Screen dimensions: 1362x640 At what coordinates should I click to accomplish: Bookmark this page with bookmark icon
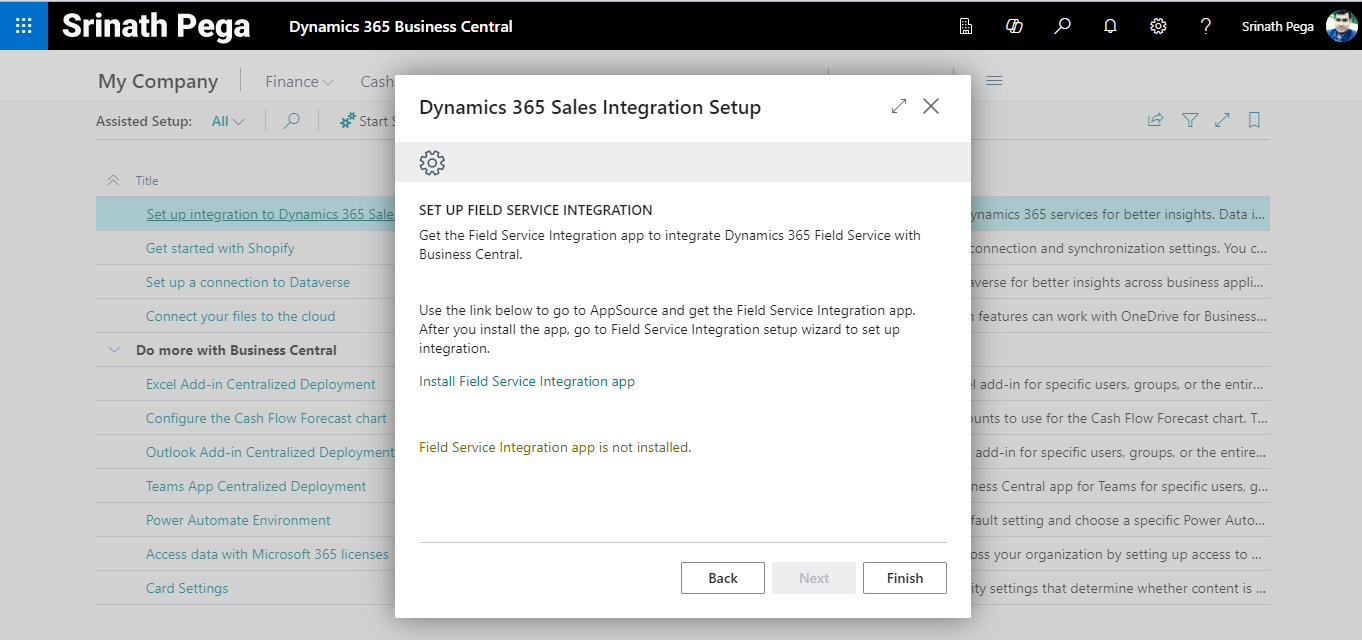pos(1254,120)
